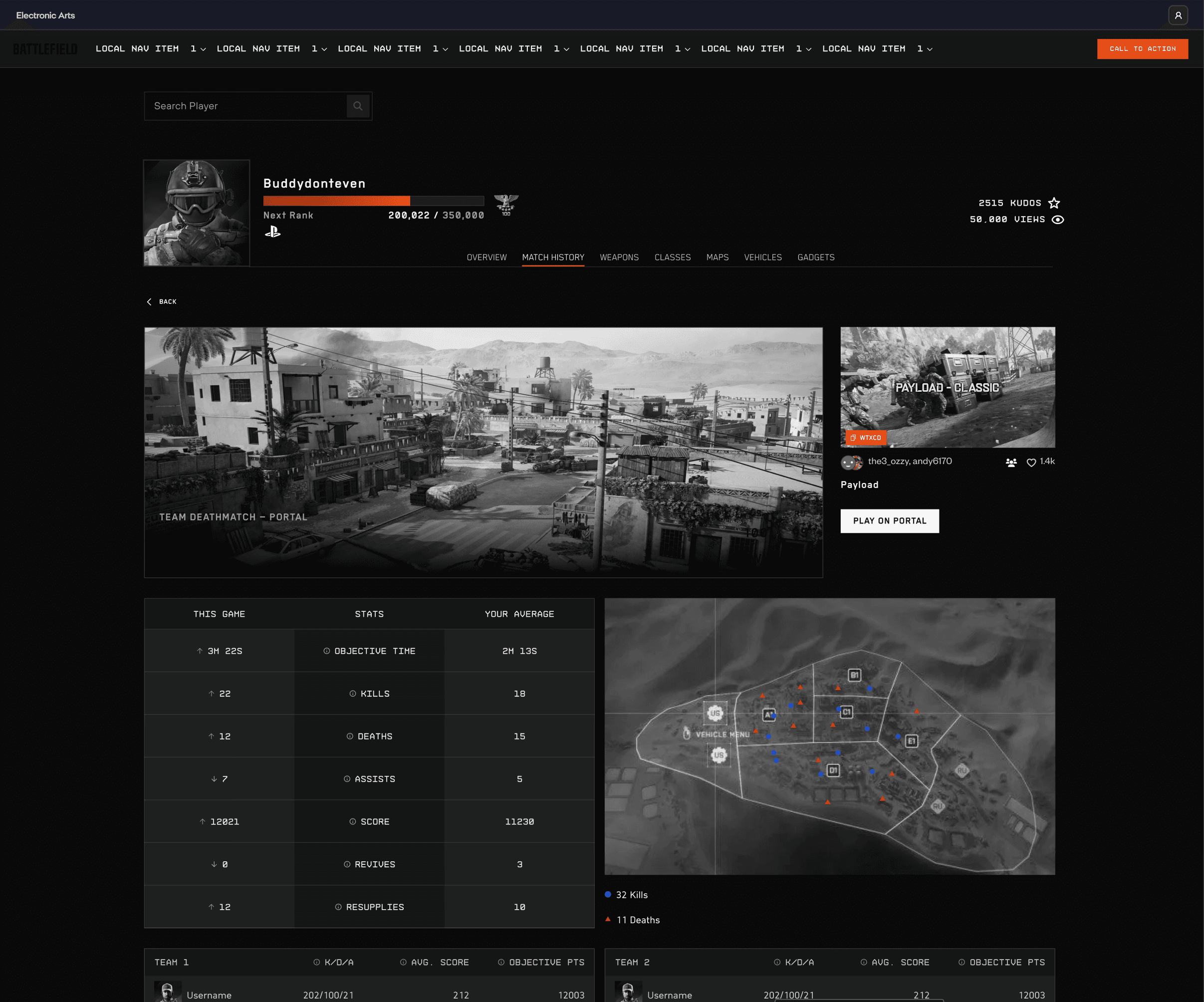This screenshot has width=1204, height=1002.
Task: Click Team 2 Avg. Score info icon
Action: click(x=863, y=962)
